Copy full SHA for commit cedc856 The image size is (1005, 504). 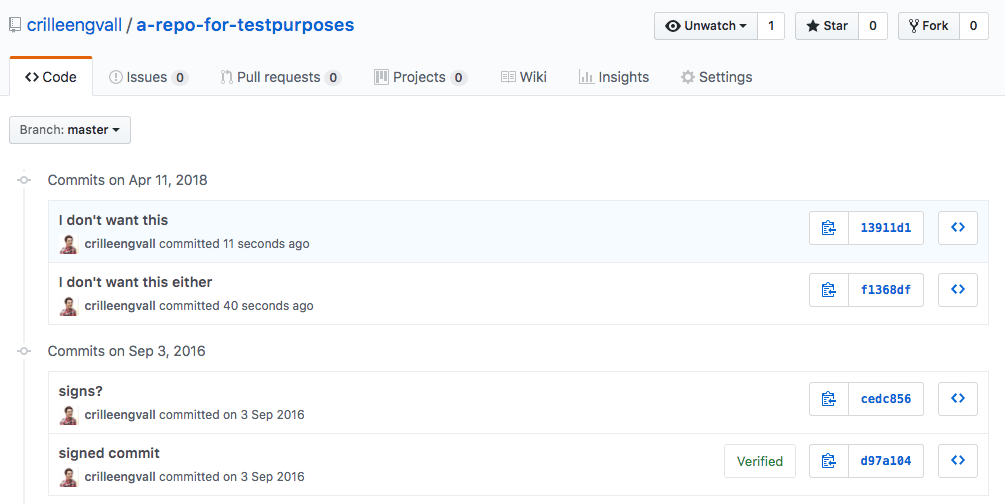coord(829,399)
